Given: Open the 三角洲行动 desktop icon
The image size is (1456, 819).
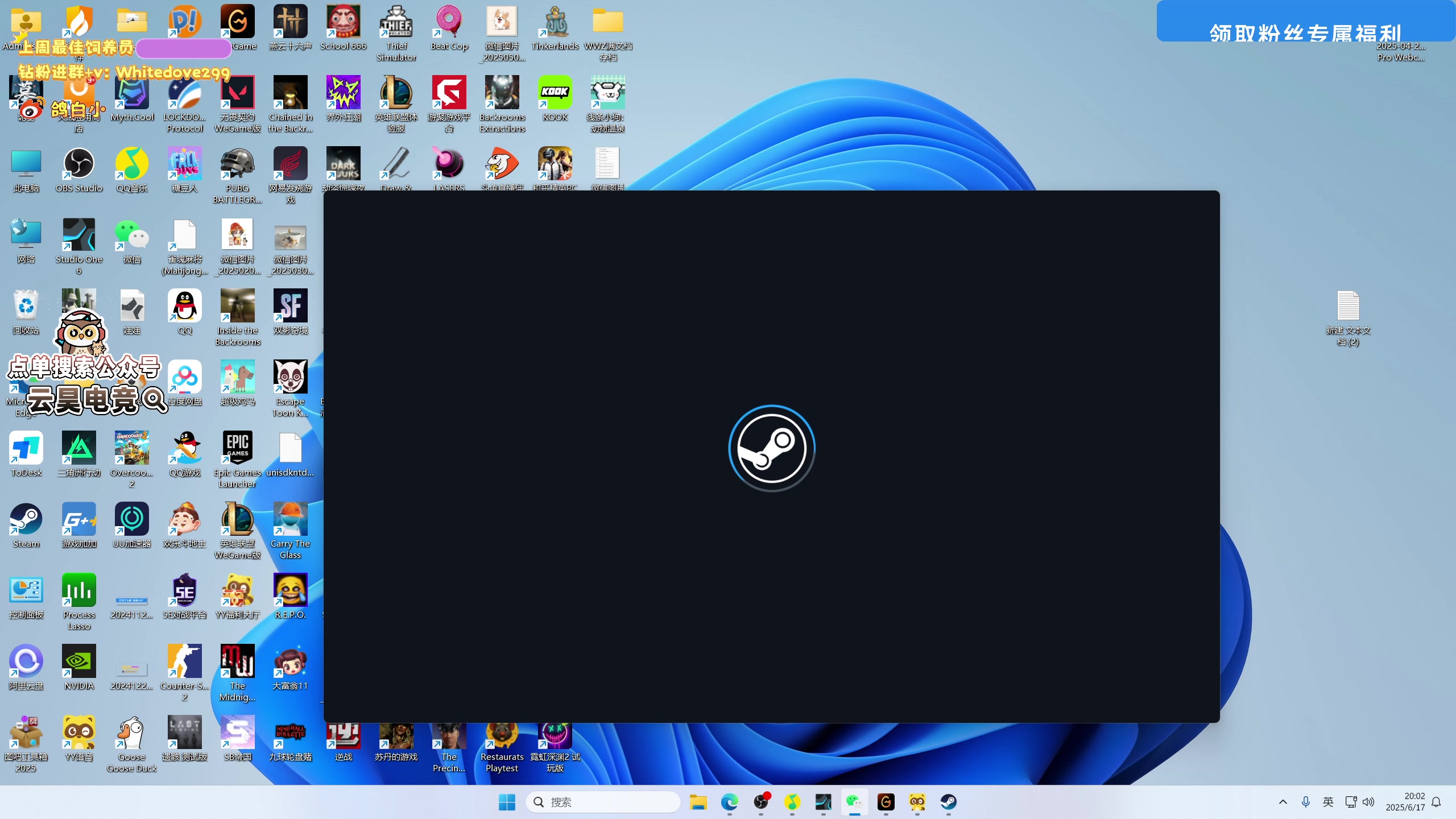Looking at the screenshot, I should [79, 454].
